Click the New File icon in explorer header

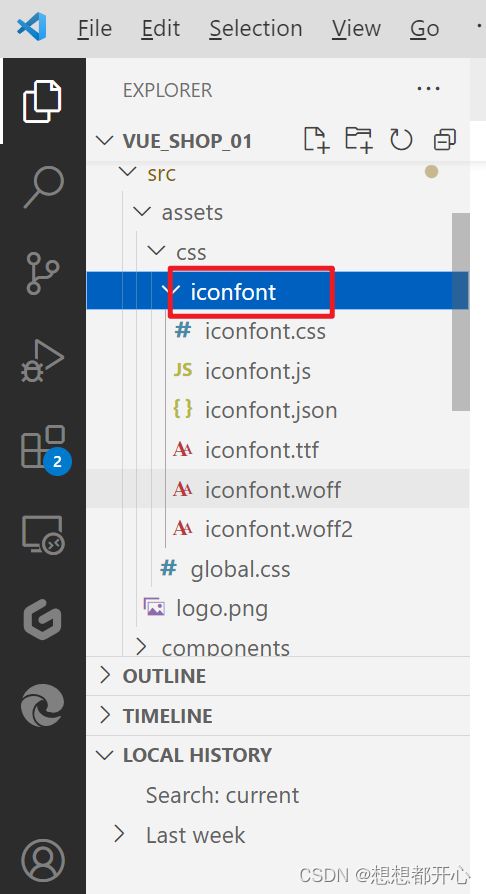316,140
